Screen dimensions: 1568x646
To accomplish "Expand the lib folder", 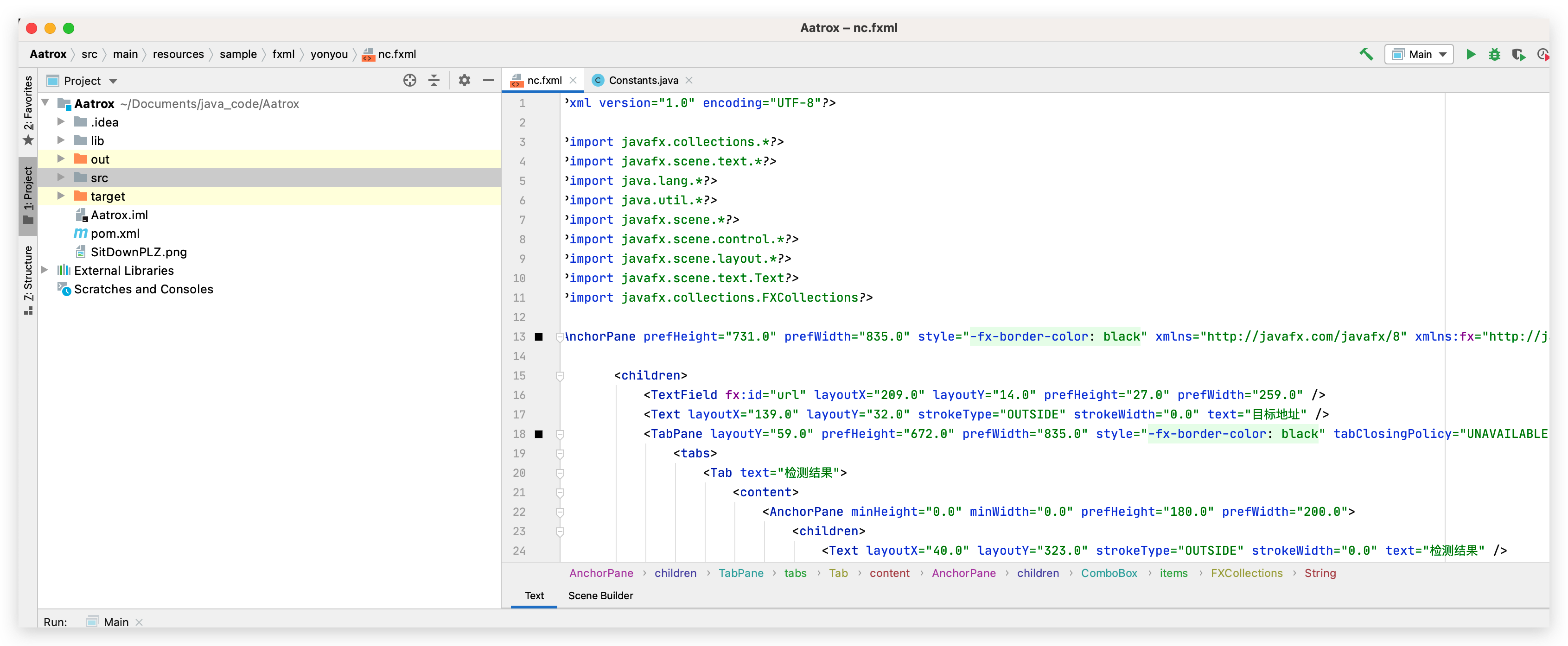I will point(61,140).
